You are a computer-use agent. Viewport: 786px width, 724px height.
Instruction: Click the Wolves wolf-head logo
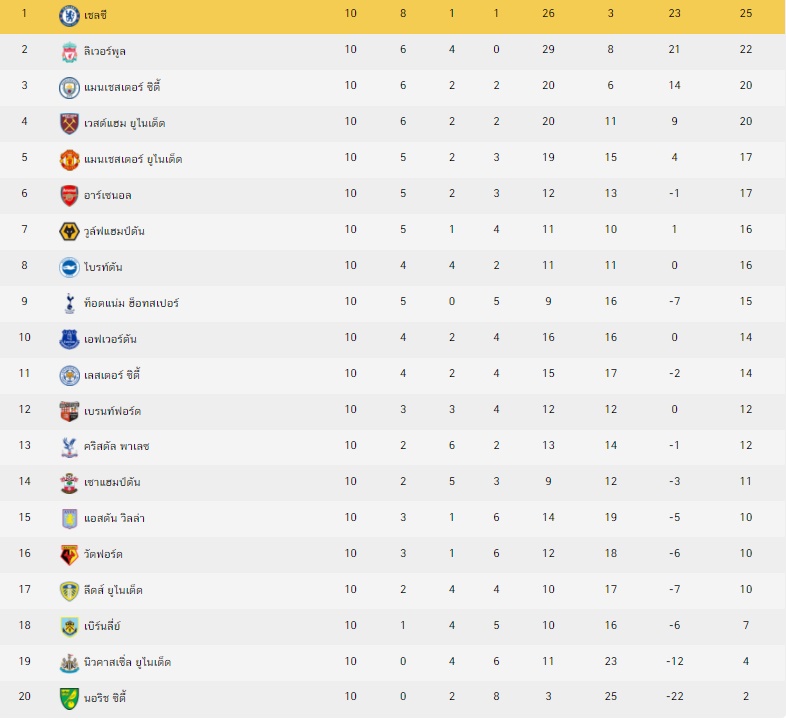pos(69,232)
